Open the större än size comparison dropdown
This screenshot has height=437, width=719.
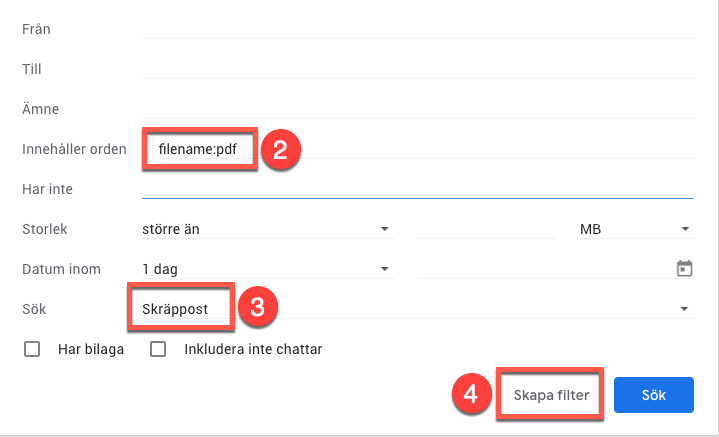pos(265,229)
